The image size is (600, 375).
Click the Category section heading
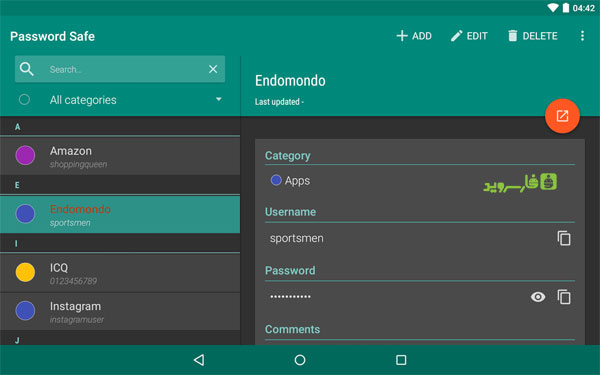tap(288, 156)
